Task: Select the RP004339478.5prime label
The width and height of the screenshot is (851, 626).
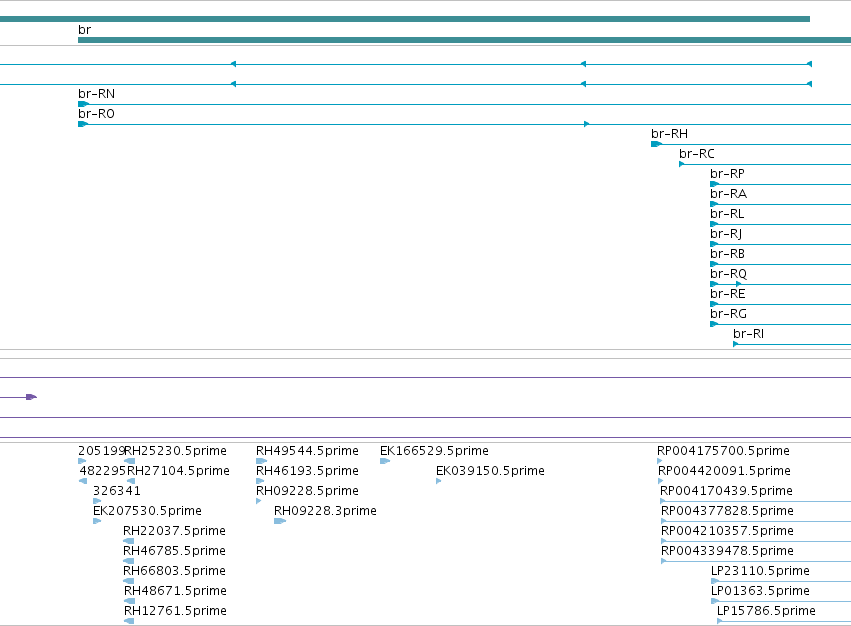Action: [727, 551]
